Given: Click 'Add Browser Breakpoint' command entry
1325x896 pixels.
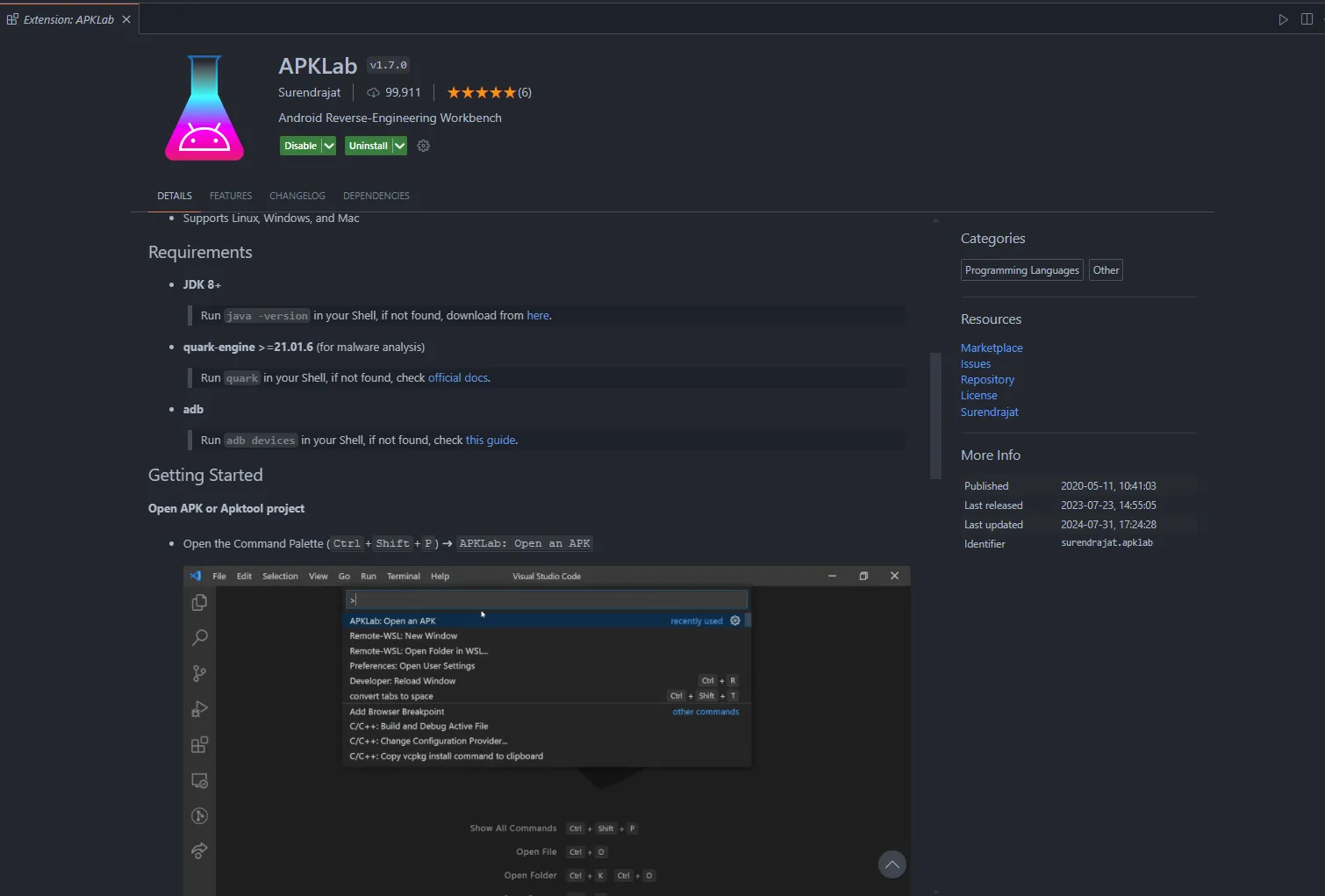Looking at the screenshot, I should tap(397, 712).
